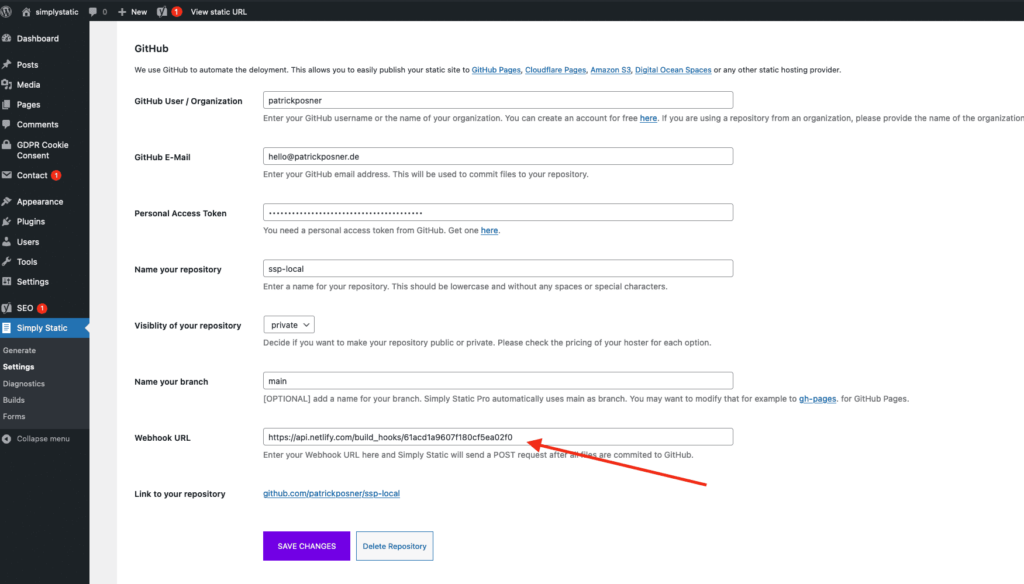Click the Appearance brush icon in sidebar
Image resolution: width=1024 pixels, height=584 pixels.
7,202
